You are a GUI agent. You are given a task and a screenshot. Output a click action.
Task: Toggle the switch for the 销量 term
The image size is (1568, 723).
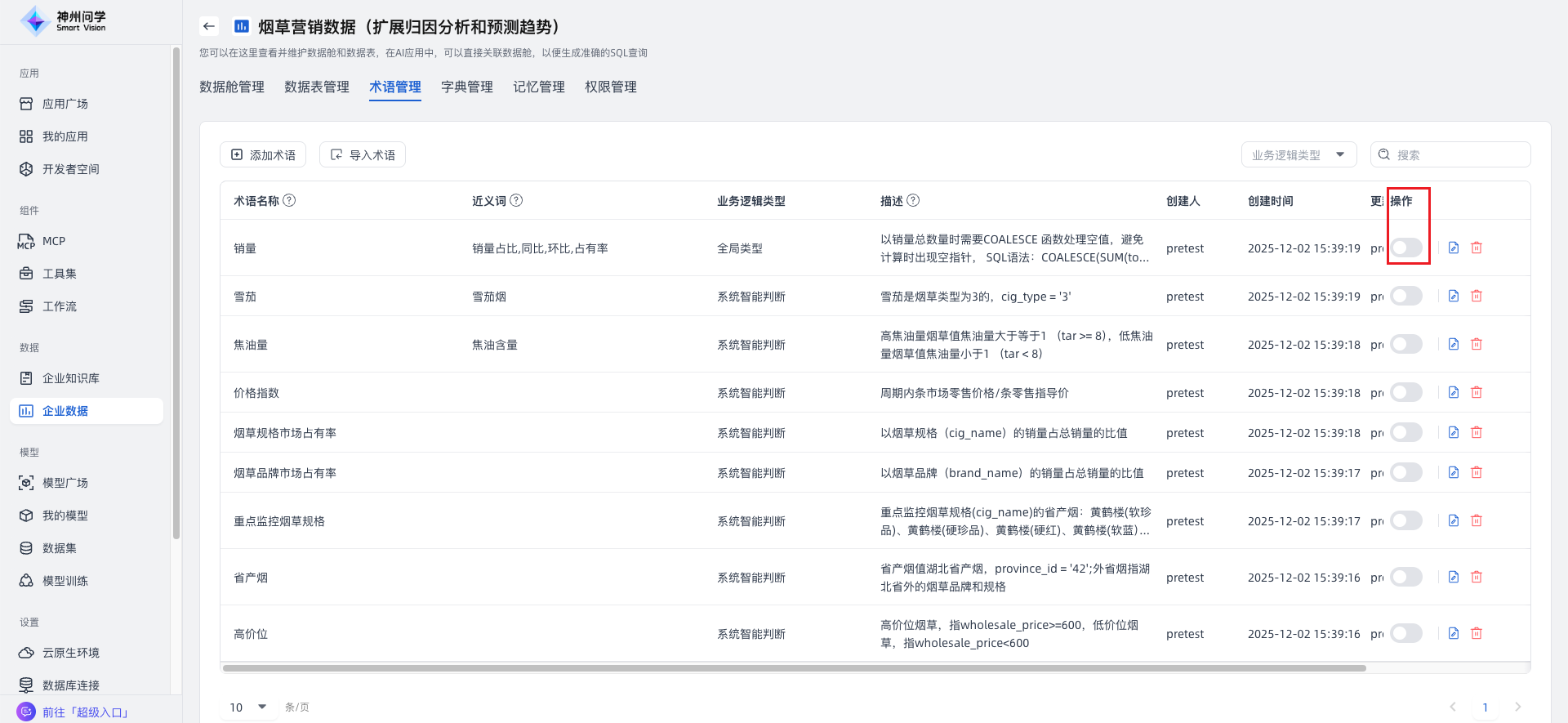[1406, 248]
